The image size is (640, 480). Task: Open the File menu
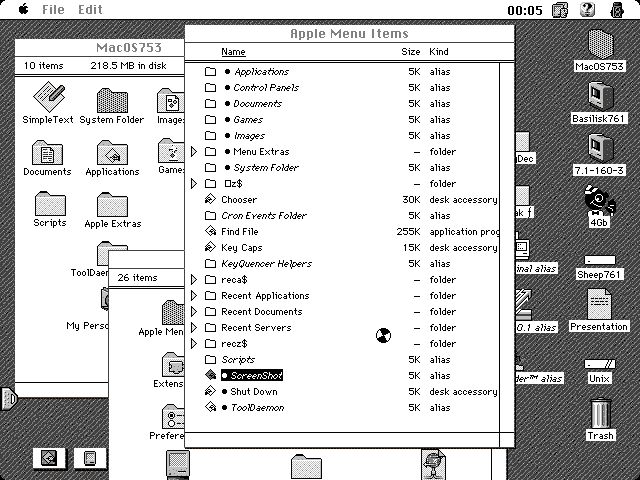tap(53, 9)
